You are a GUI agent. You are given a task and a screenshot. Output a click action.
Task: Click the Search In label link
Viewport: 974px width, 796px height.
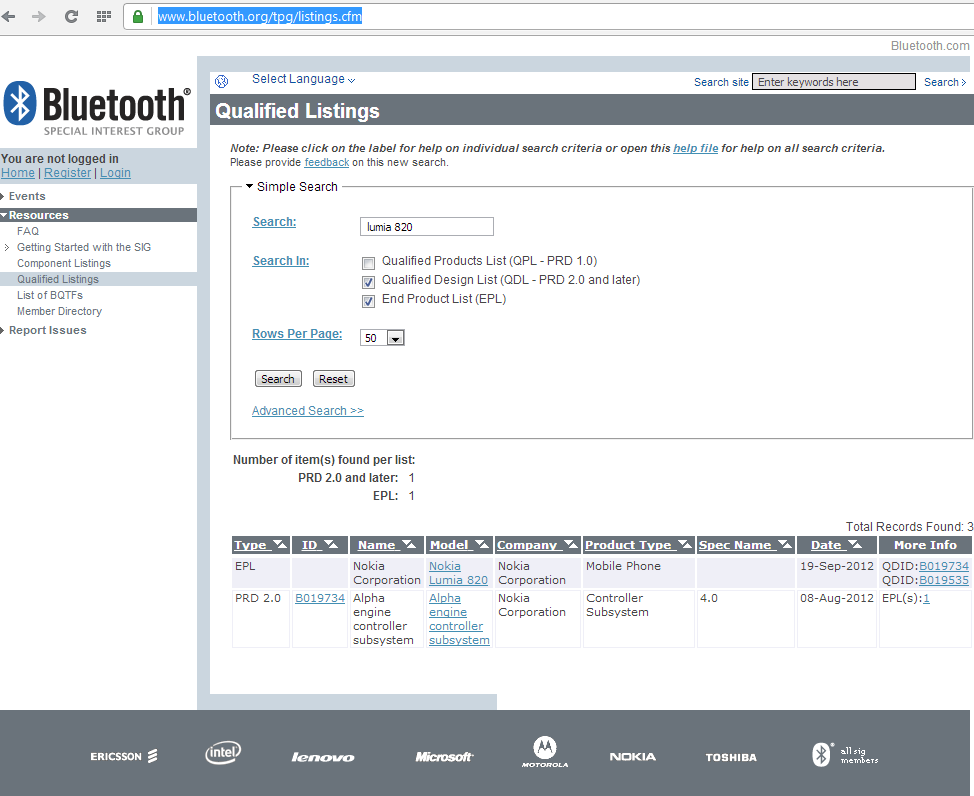click(x=281, y=261)
